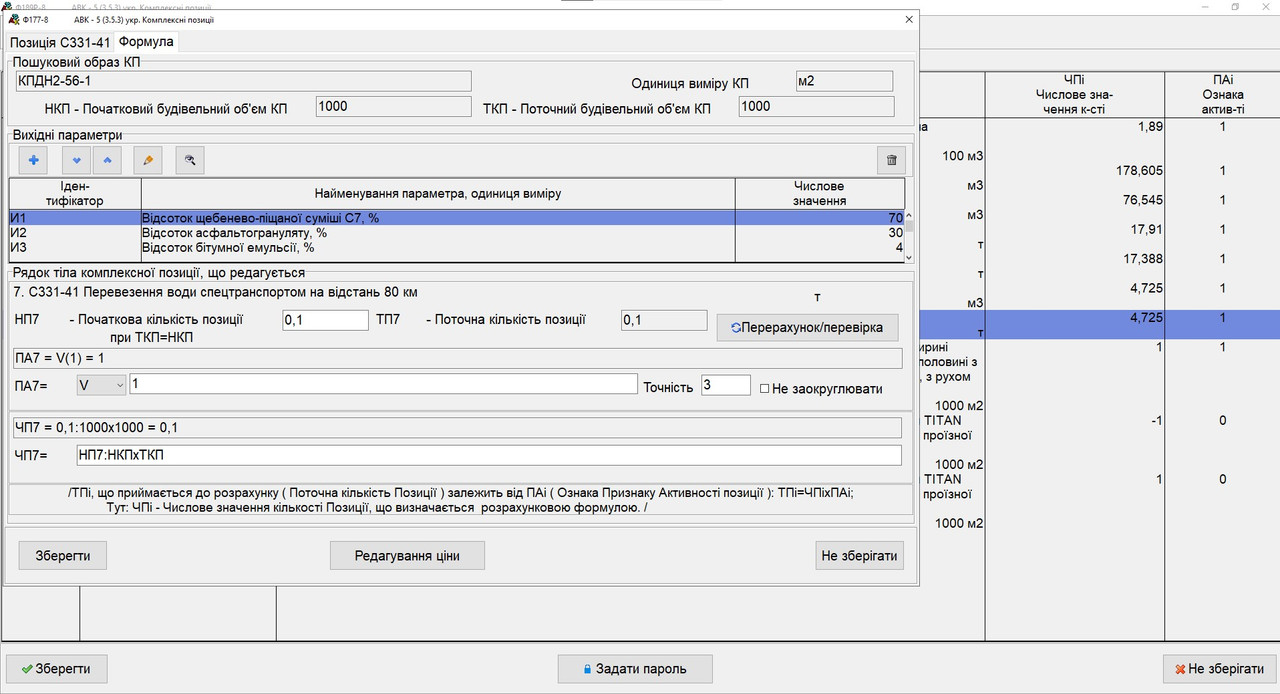Click the 'Редагування ціни' button
The image size is (1280, 694).
407,555
